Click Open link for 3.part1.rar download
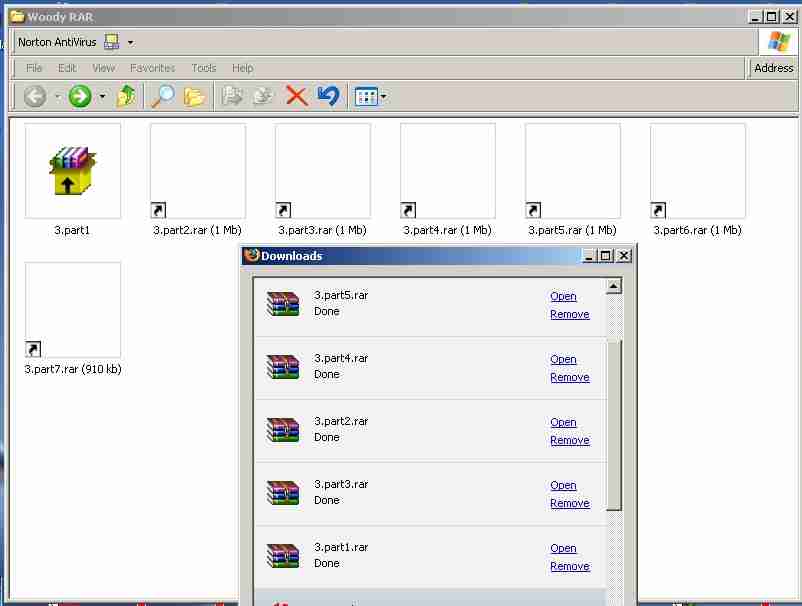 pyautogui.click(x=563, y=548)
